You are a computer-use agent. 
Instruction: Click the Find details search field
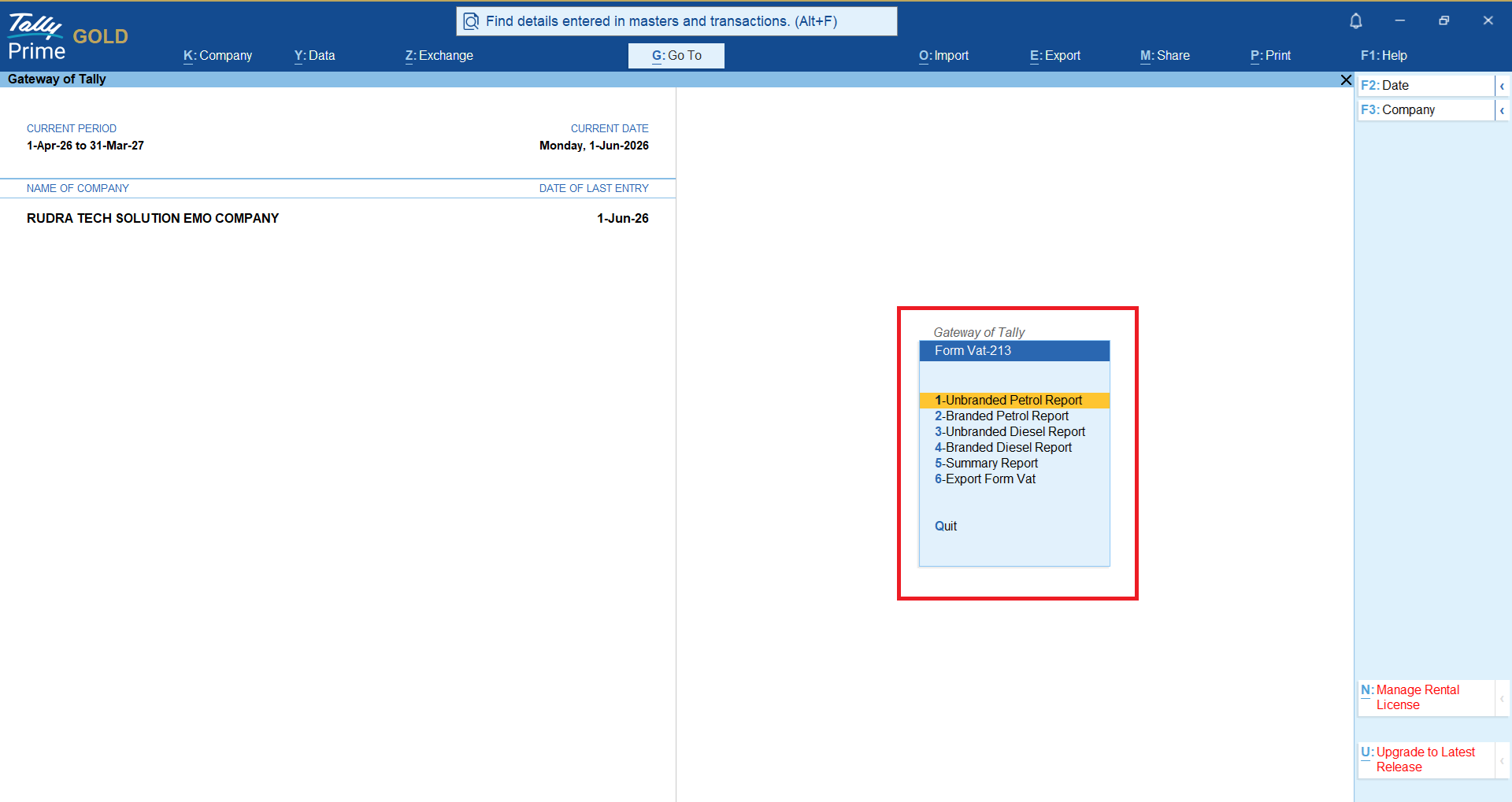click(x=676, y=21)
